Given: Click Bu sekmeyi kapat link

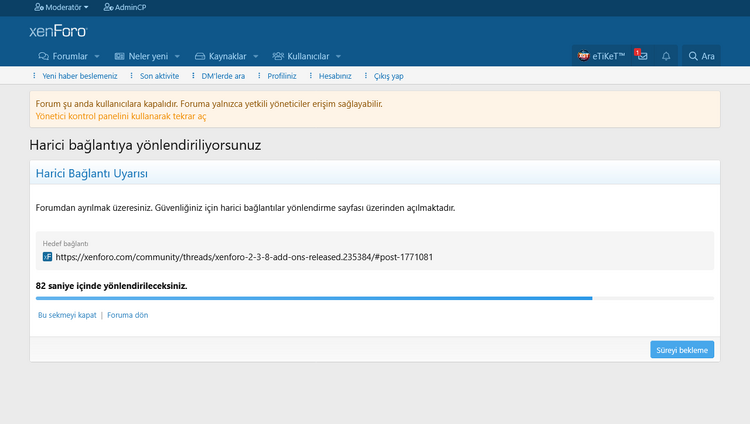Looking at the screenshot, I should (x=66, y=315).
